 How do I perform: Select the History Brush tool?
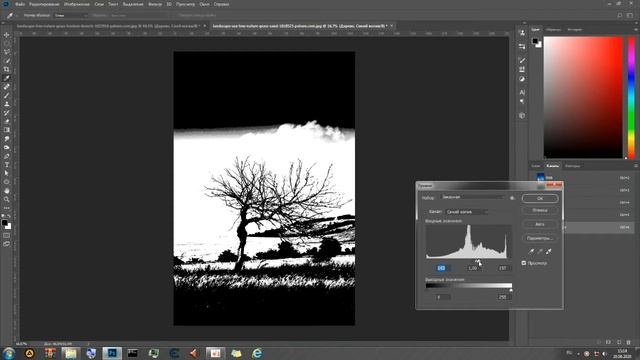(7, 112)
